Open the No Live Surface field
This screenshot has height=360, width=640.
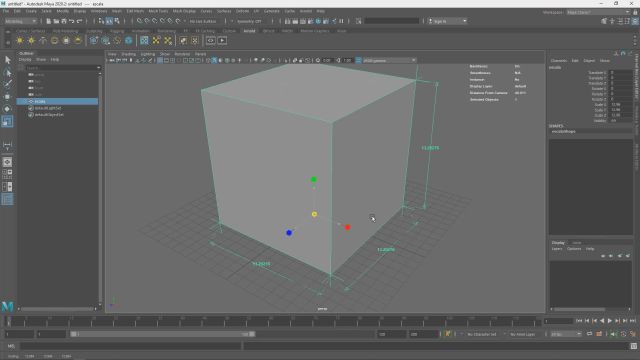click(x=203, y=21)
